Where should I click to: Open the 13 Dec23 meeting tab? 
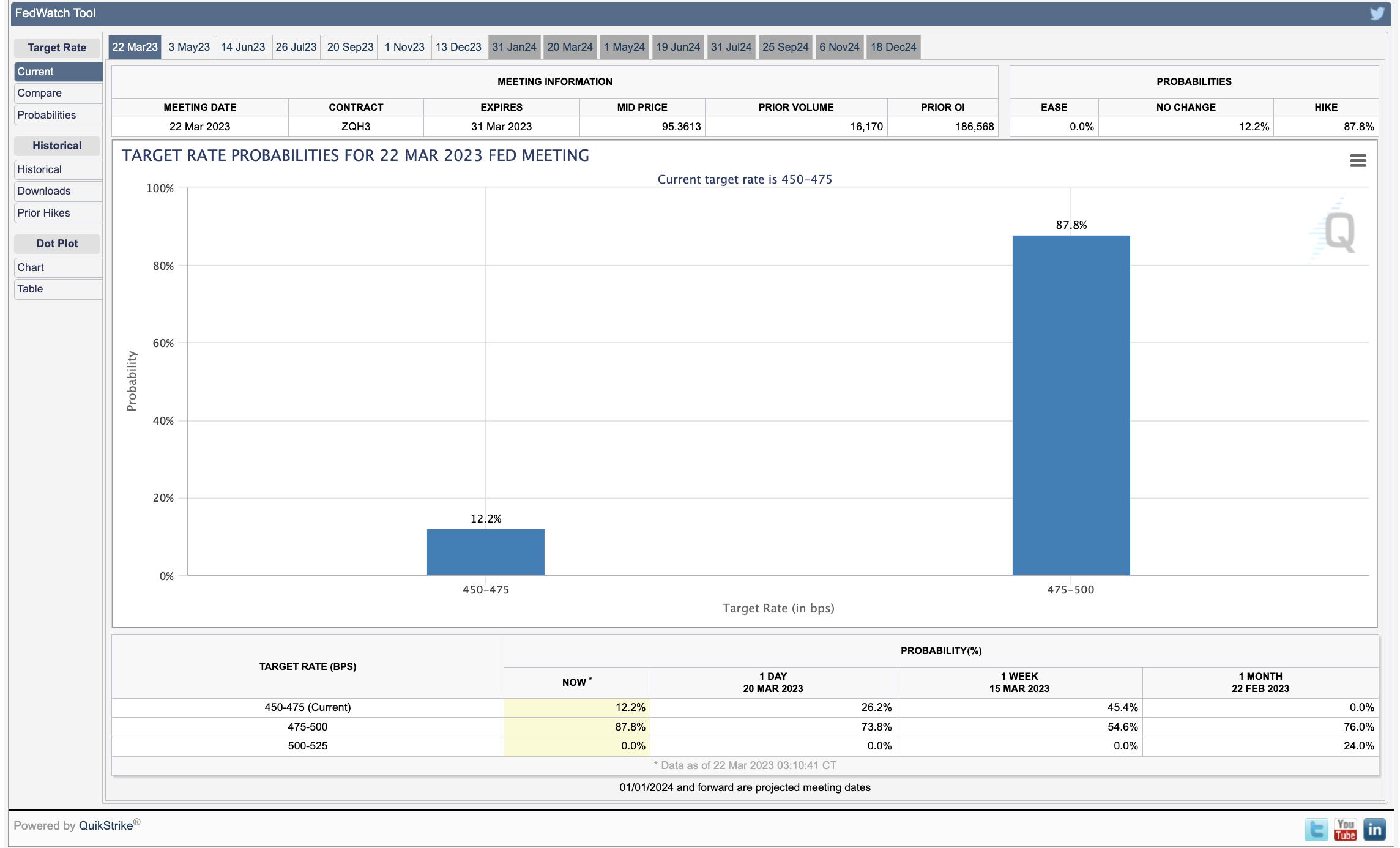pyautogui.click(x=458, y=47)
